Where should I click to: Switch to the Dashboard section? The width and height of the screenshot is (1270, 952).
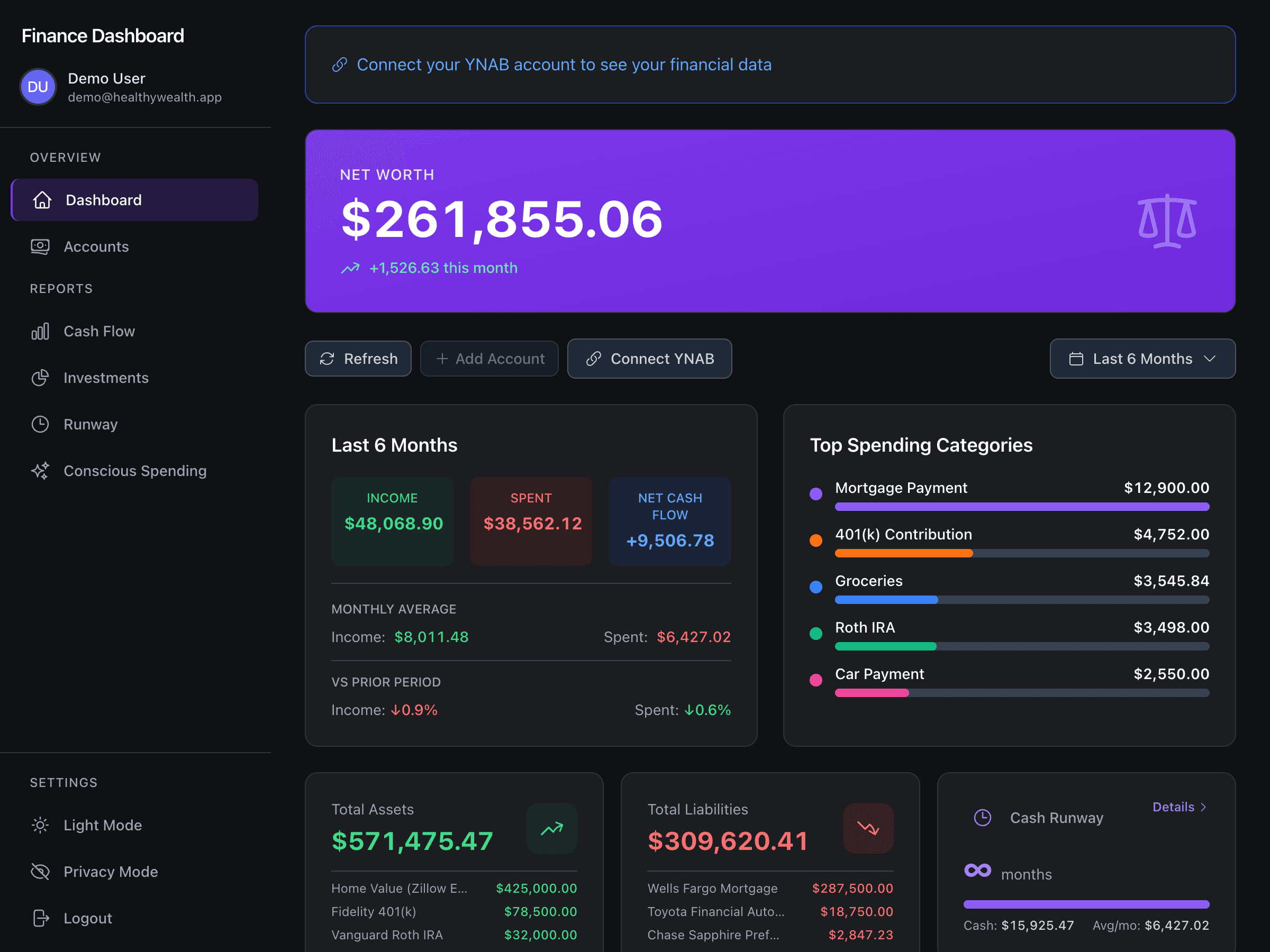(x=103, y=200)
